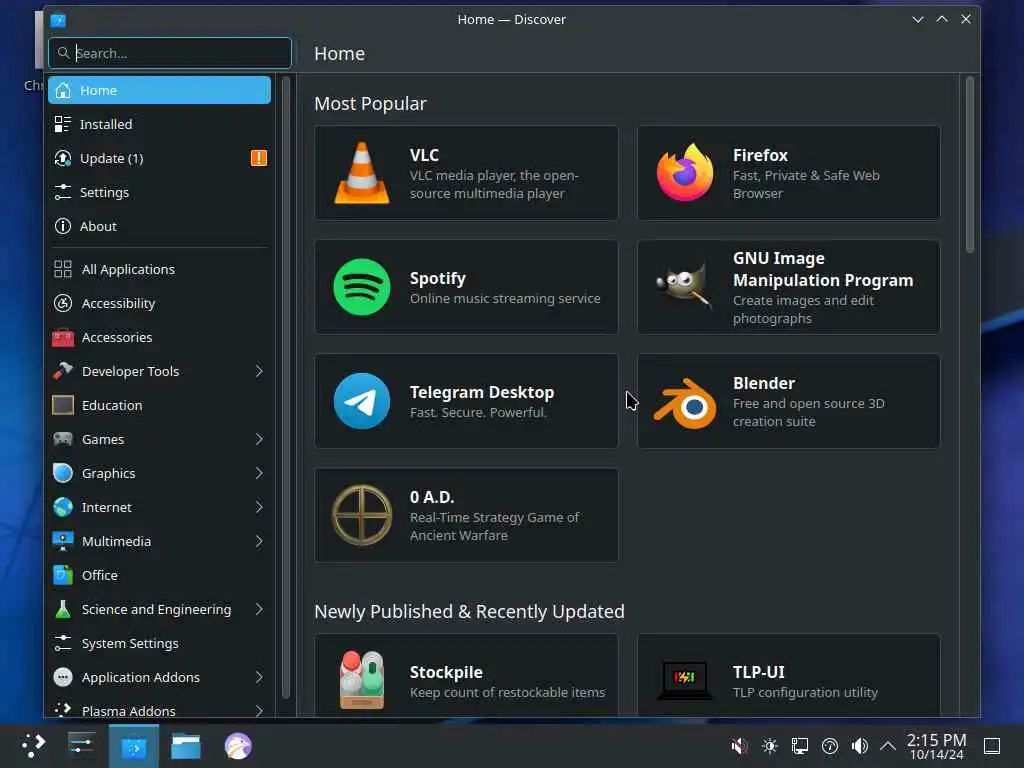Screen dimensions: 1024x768
Task: Click Newly Published & Recently Updated heading
Action: (x=470, y=611)
